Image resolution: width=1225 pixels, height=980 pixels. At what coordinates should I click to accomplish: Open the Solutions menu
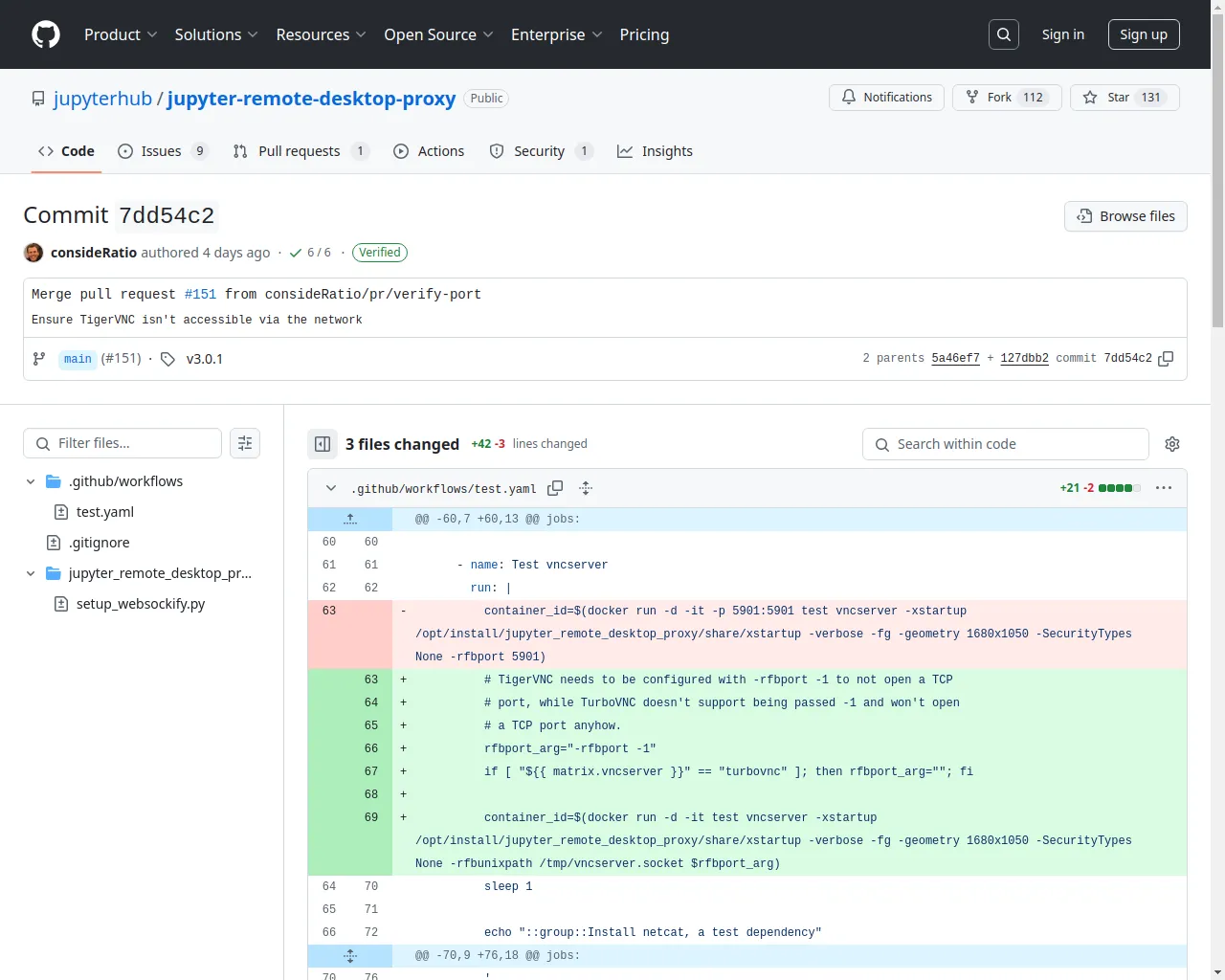(x=216, y=34)
